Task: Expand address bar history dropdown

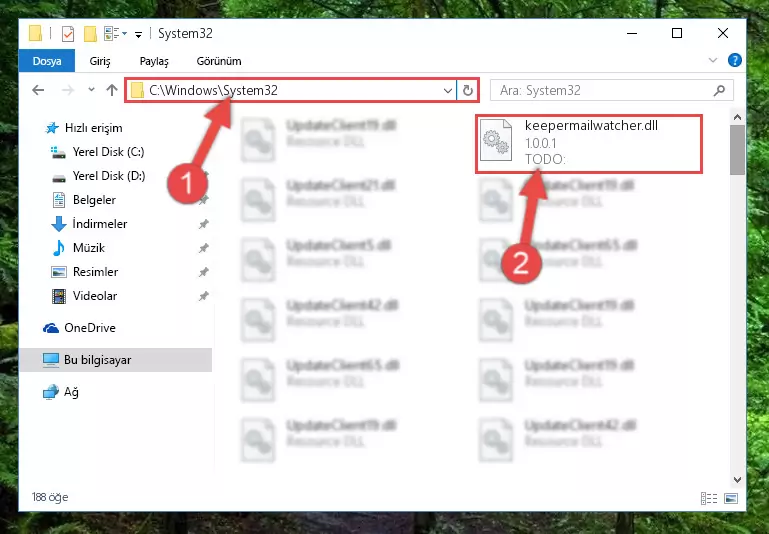Action: (447, 91)
